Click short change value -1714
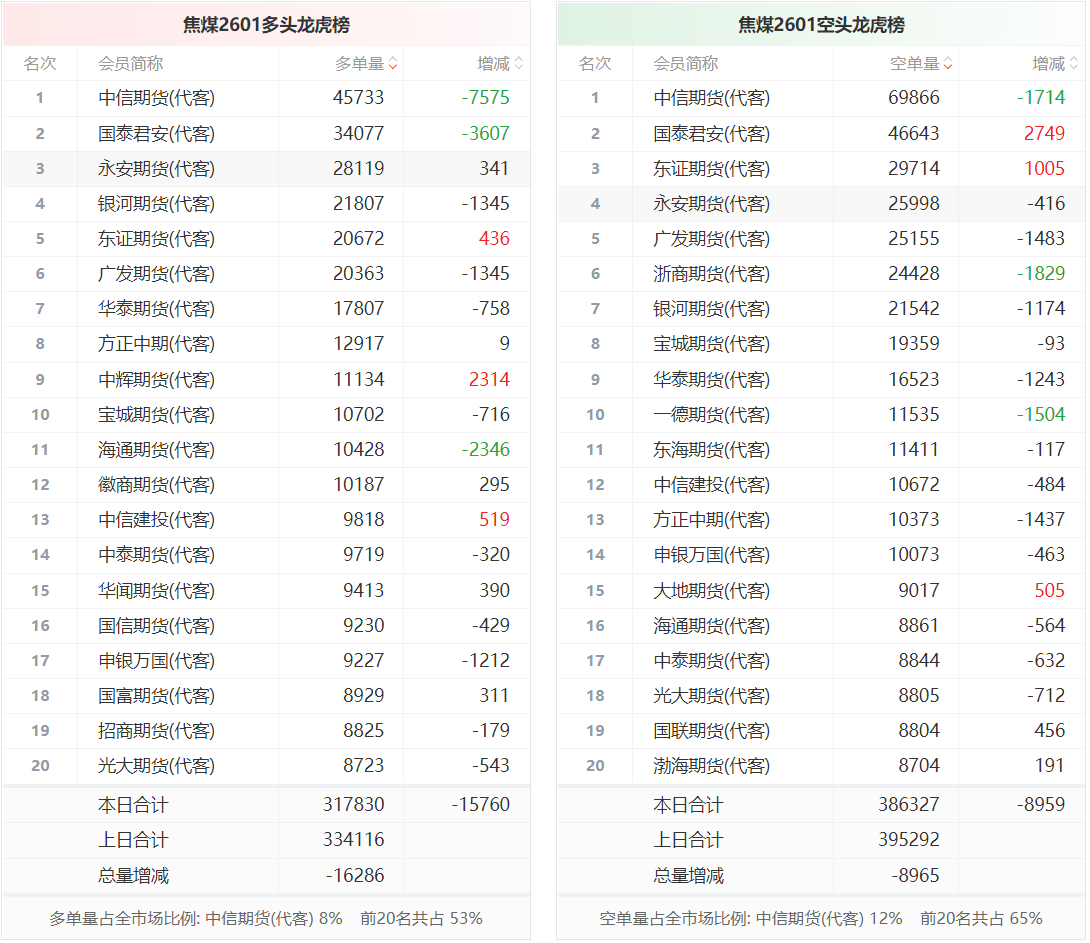The width and height of the screenshot is (1090, 943). [x=1041, y=98]
